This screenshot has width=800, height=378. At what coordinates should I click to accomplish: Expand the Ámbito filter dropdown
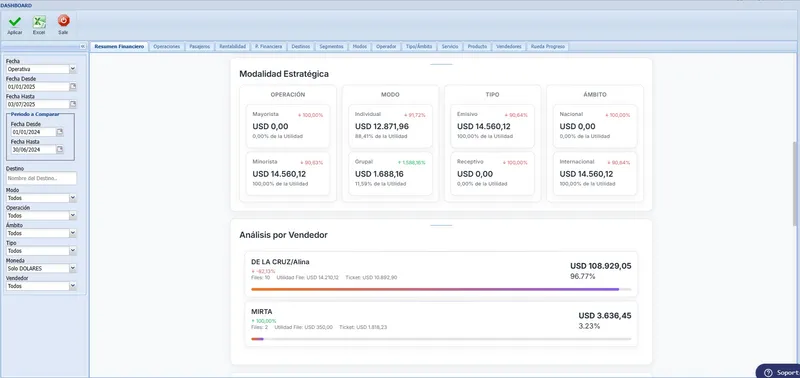(x=72, y=233)
